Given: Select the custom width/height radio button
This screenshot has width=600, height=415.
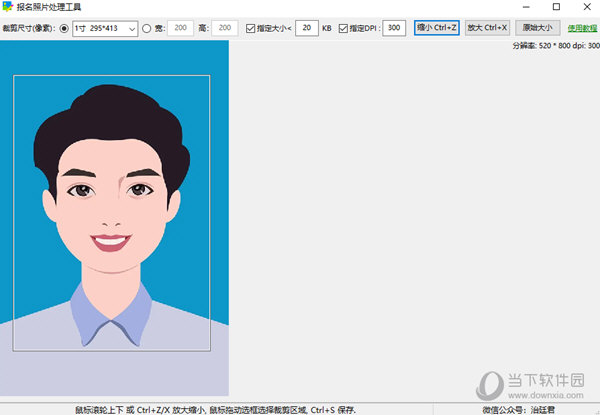Looking at the screenshot, I should click(x=147, y=28).
